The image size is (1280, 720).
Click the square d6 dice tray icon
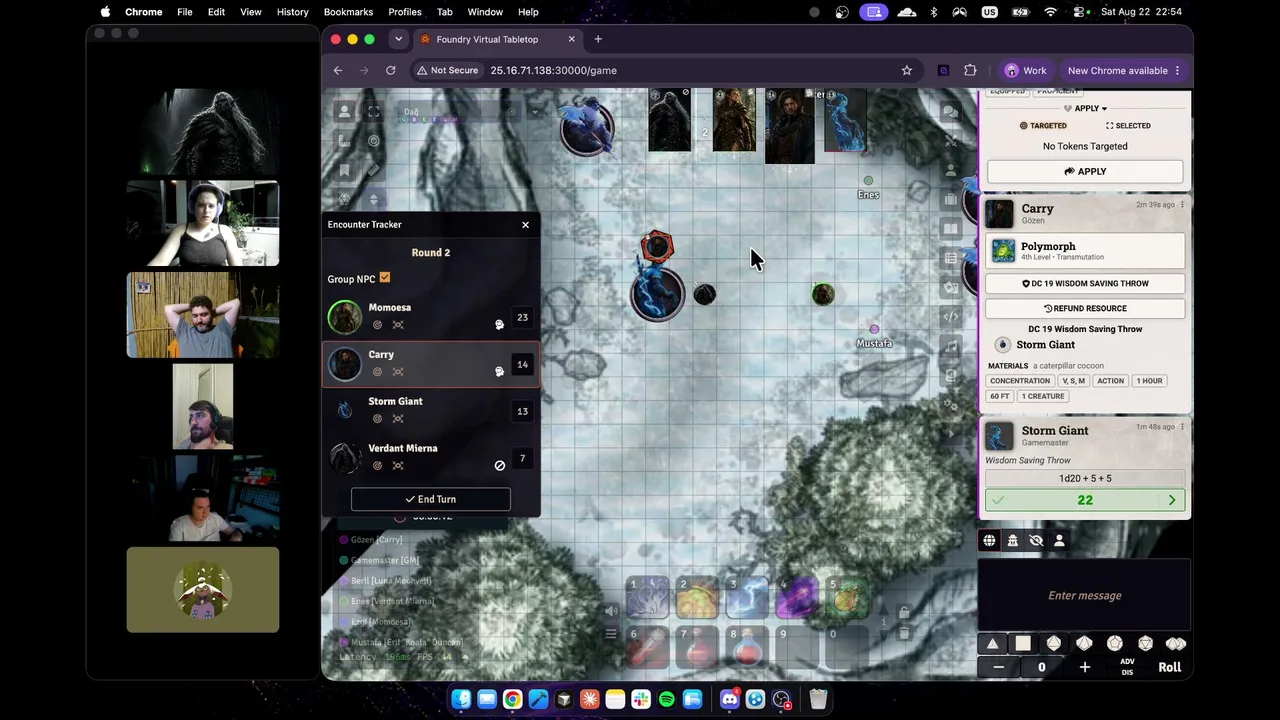pyautogui.click(x=1023, y=644)
